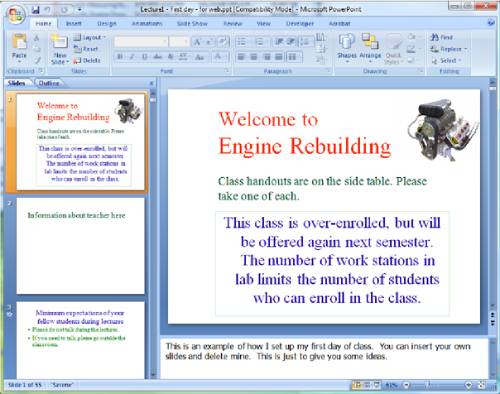Image resolution: width=500 pixels, height=394 pixels.
Task: Open the Shapes gallery
Action: [x=347, y=48]
